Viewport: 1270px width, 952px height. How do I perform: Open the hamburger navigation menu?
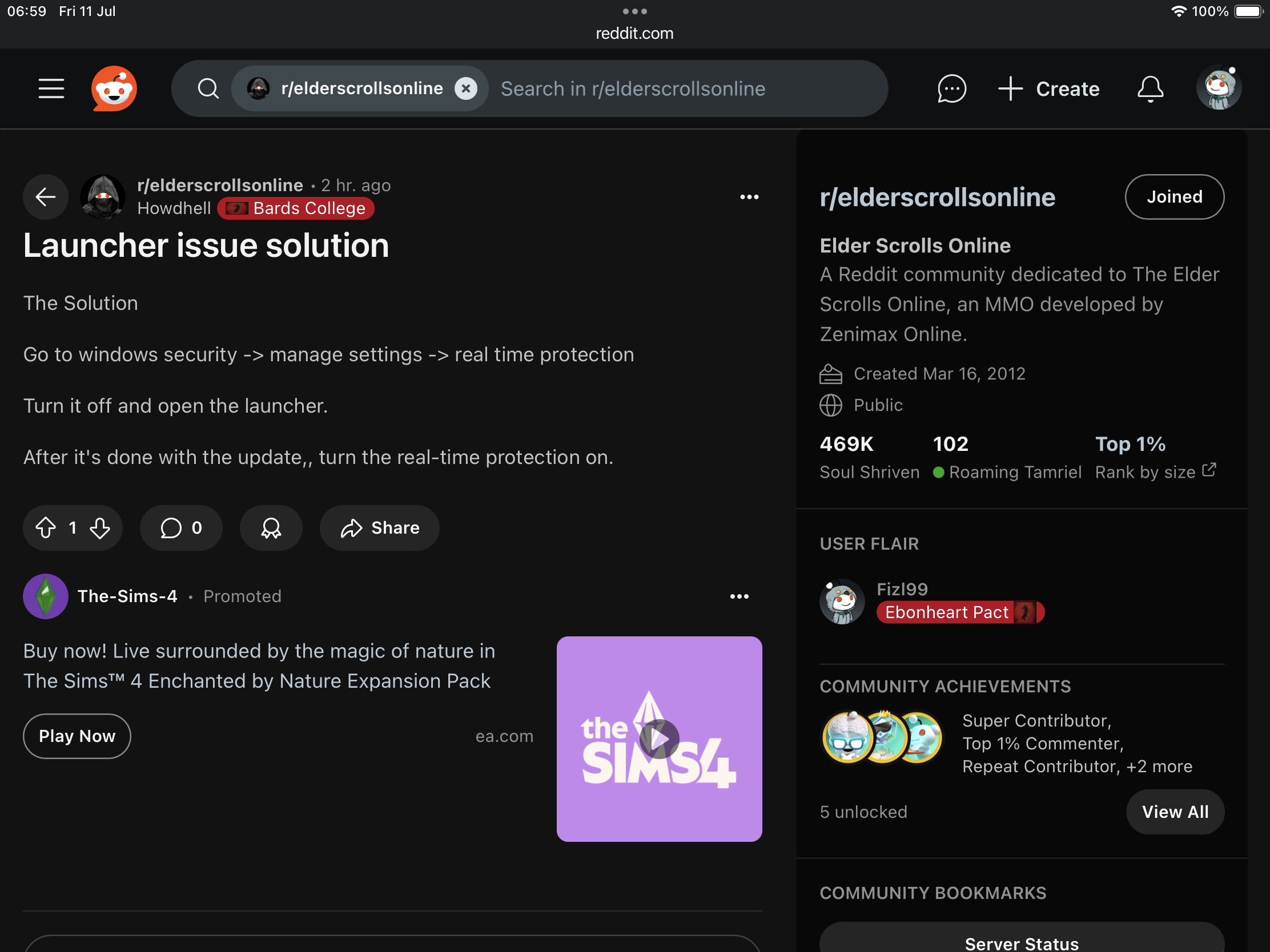click(x=51, y=89)
